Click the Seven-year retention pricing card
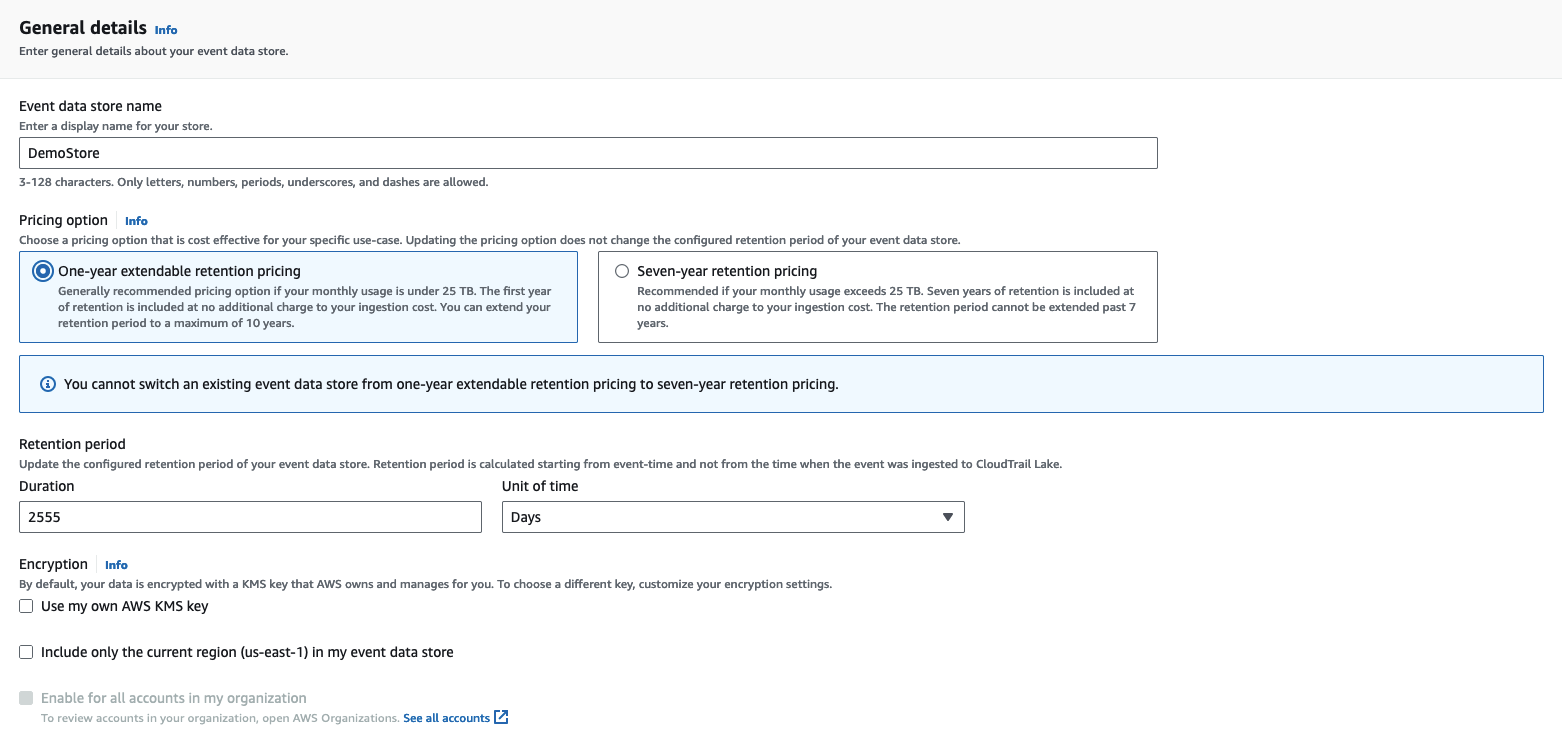Screen dimensions: 1562x747 coord(877,297)
